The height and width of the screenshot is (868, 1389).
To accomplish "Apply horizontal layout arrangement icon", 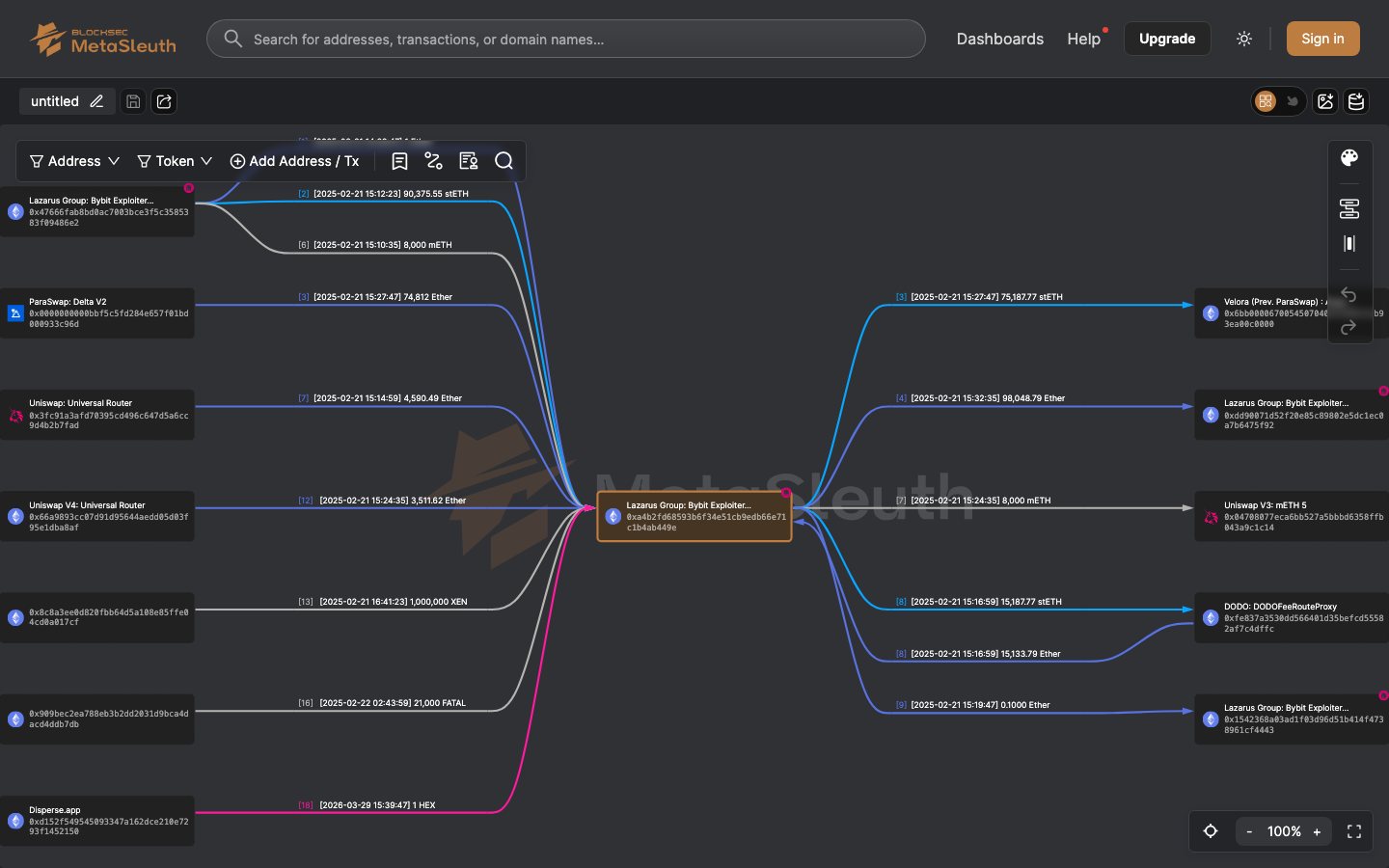I will pos(1349,208).
